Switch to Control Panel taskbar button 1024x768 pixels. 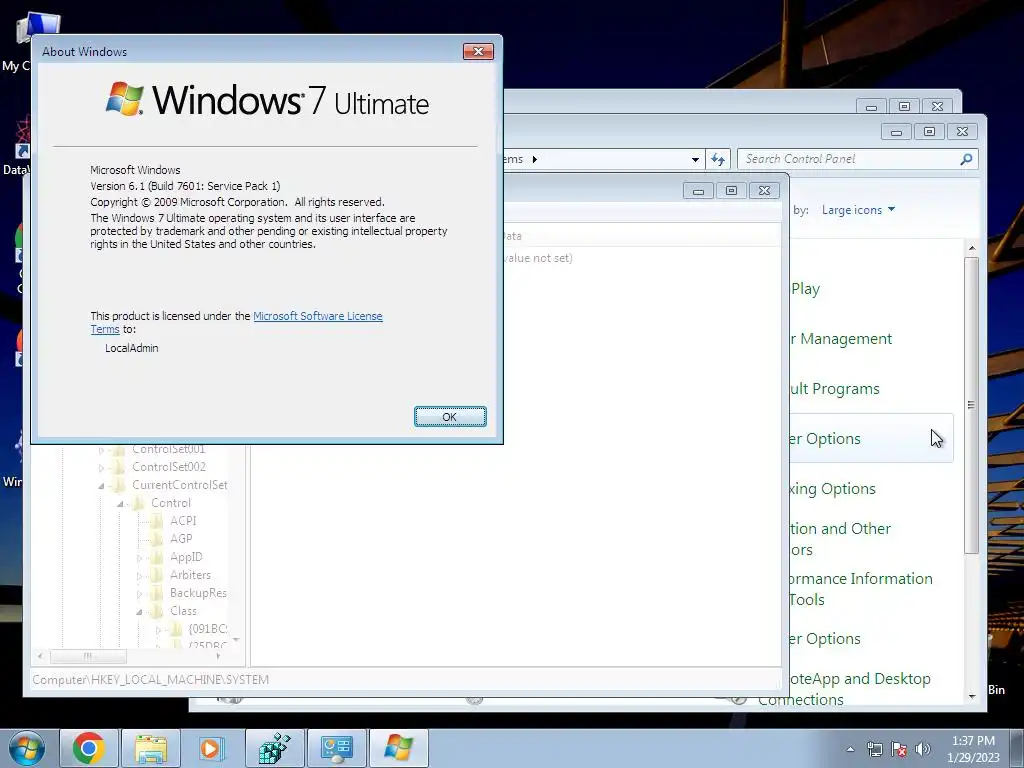[337, 748]
